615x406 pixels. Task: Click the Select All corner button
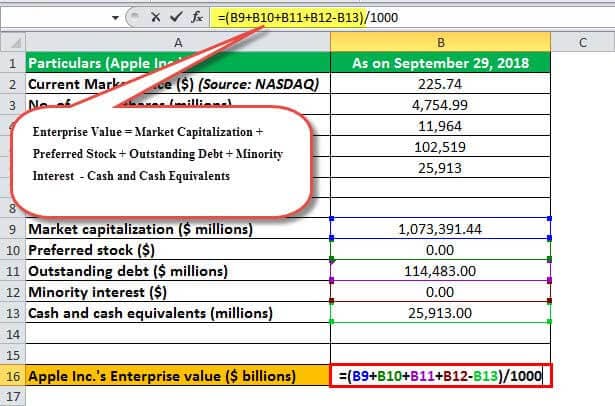pyautogui.click(x=11, y=41)
